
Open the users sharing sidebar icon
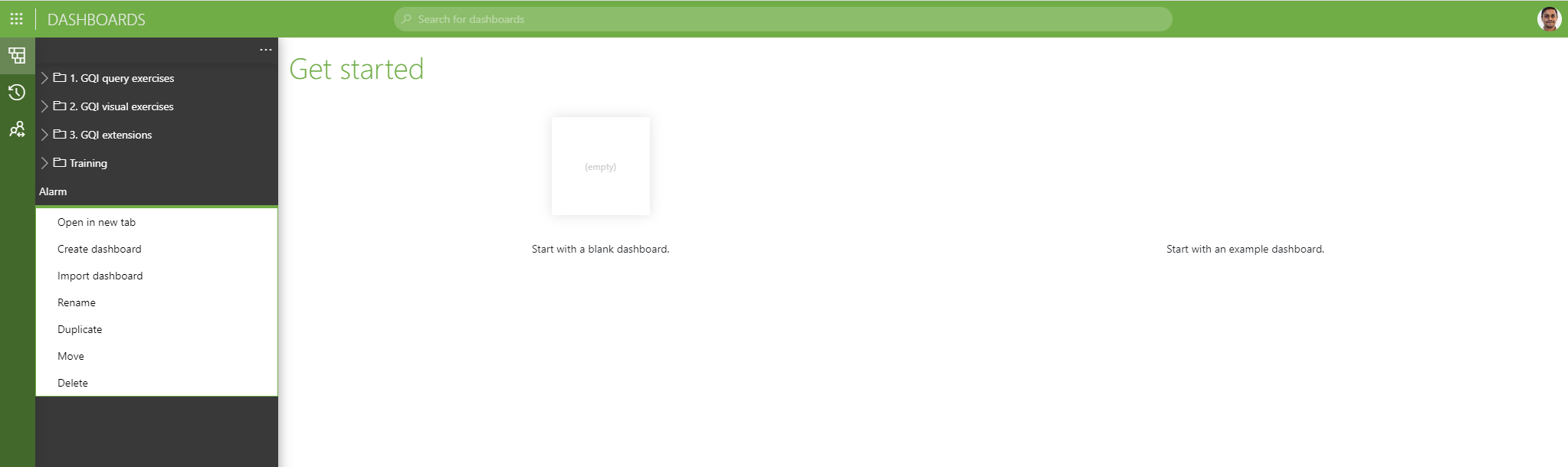[x=17, y=129]
